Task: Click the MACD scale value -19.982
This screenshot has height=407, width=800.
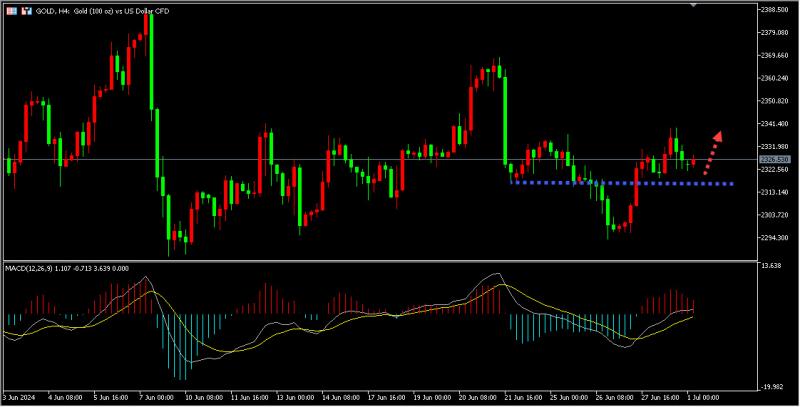Action: click(x=772, y=387)
